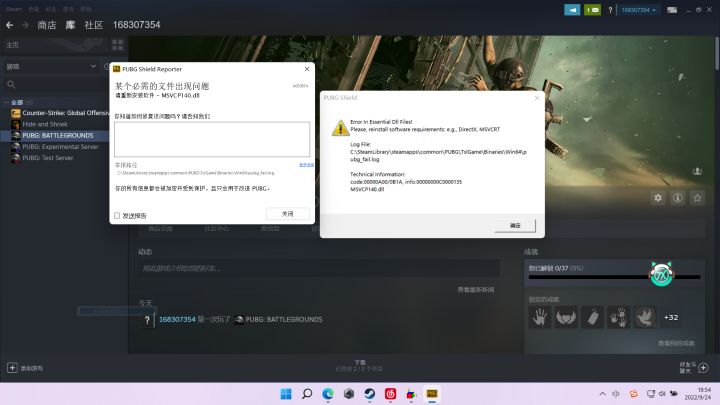The width and height of the screenshot is (720, 405).
Task: Click the achievements progress bar
Action: coord(614,277)
